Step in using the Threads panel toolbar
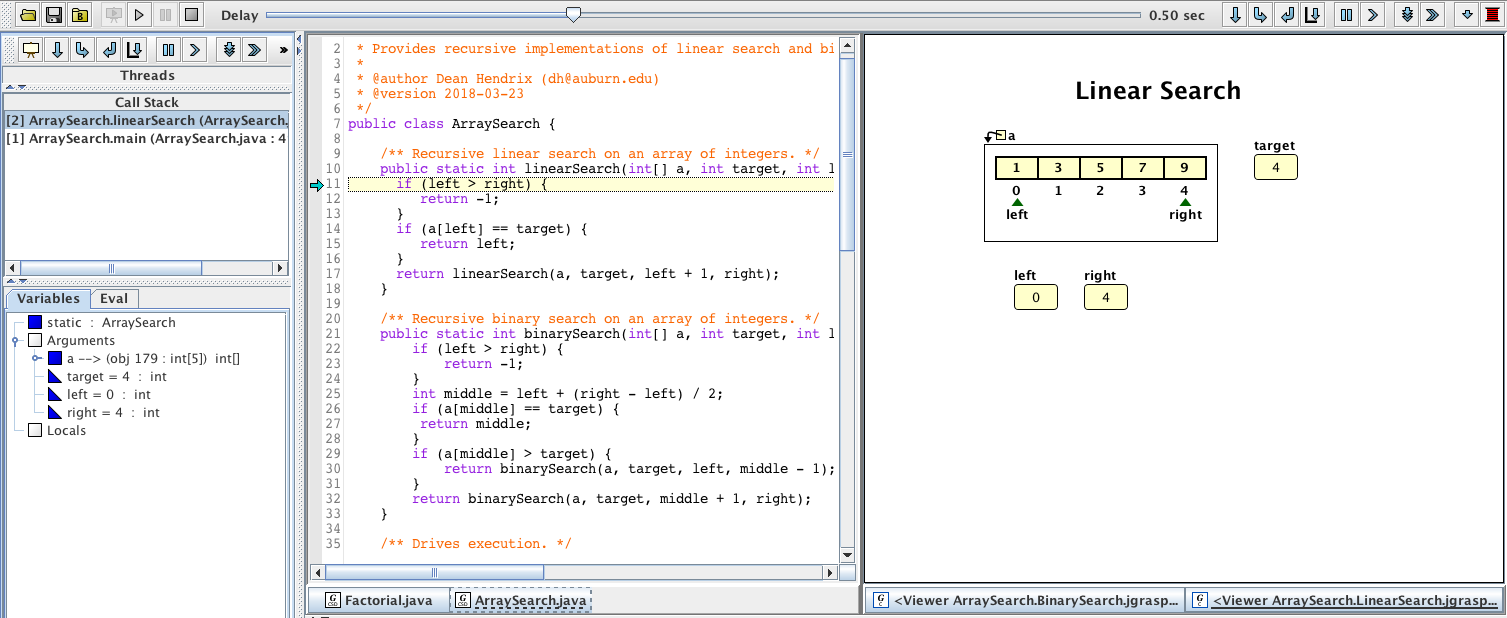The height and width of the screenshot is (618, 1507). coord(83,49)
